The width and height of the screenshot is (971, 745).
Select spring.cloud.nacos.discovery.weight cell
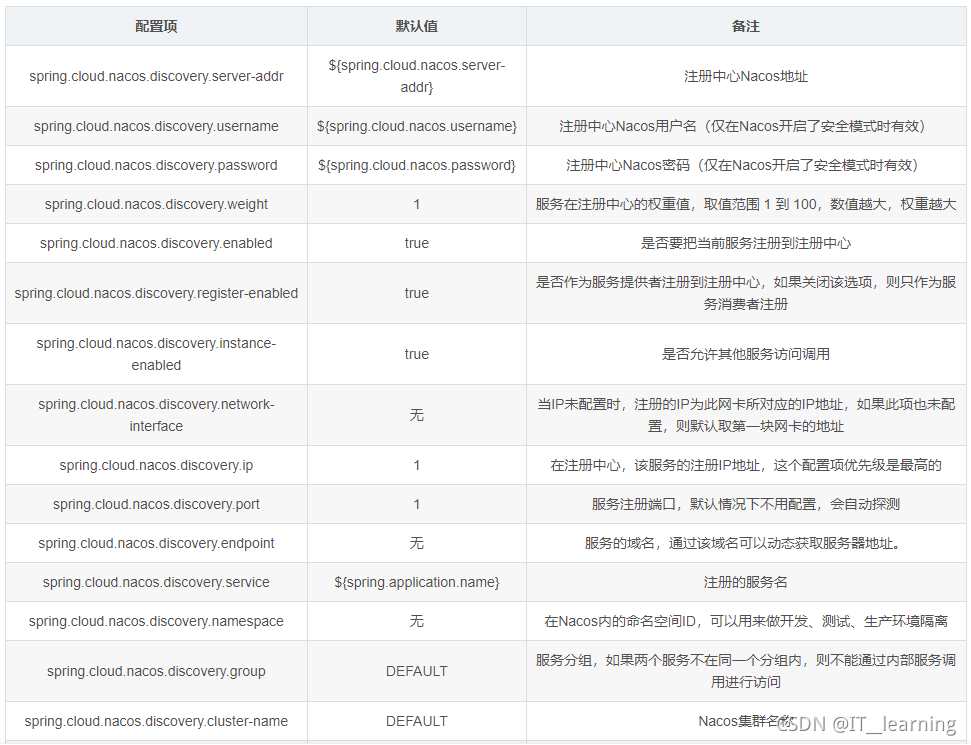[156, 204]
